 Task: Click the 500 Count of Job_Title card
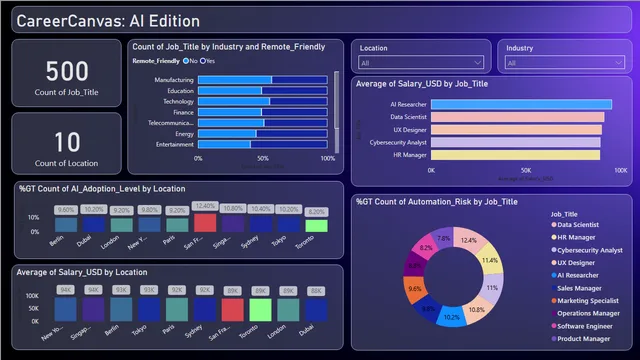coord(67,73)
